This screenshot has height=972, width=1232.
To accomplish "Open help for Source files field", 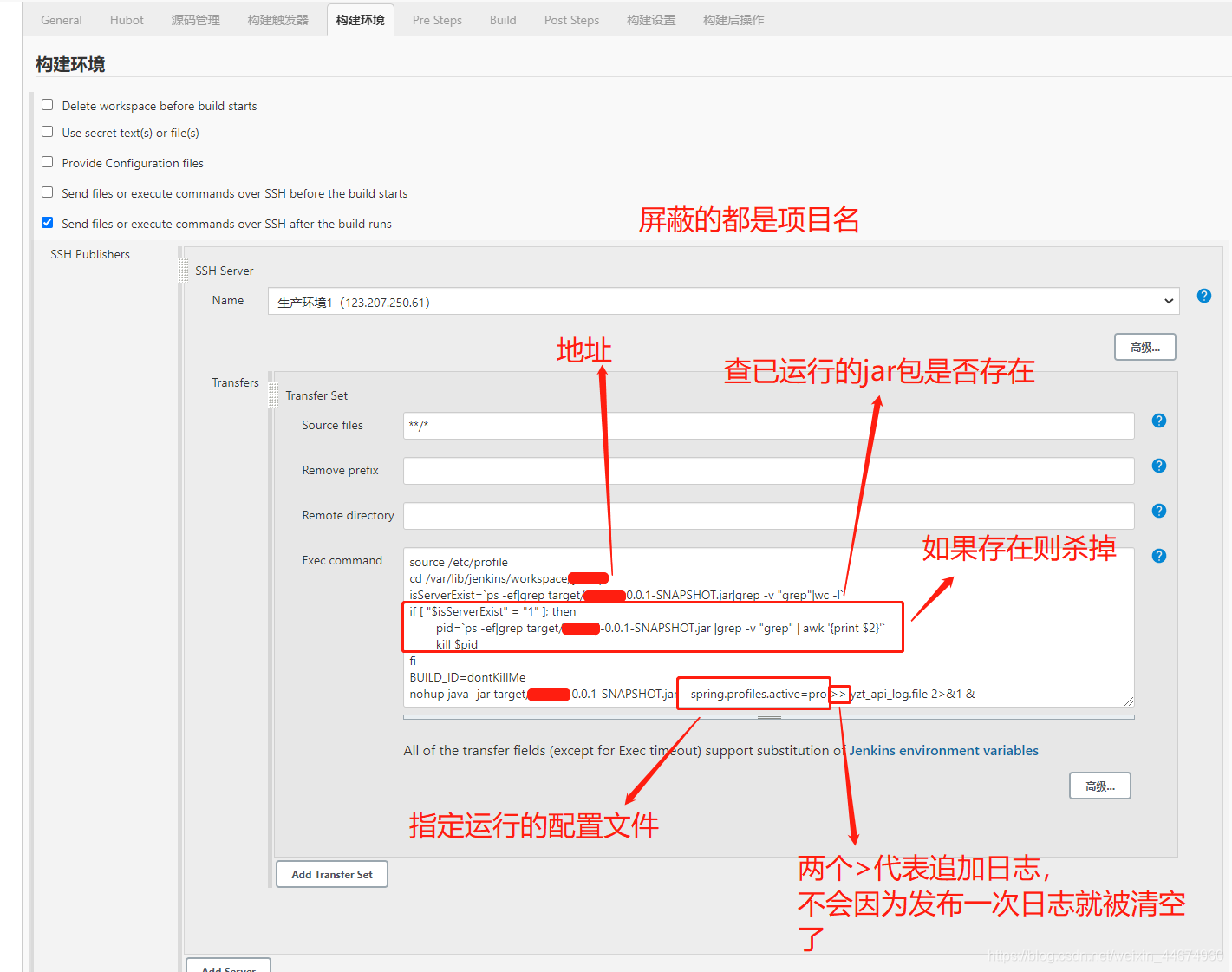I will coord(1158,421).
